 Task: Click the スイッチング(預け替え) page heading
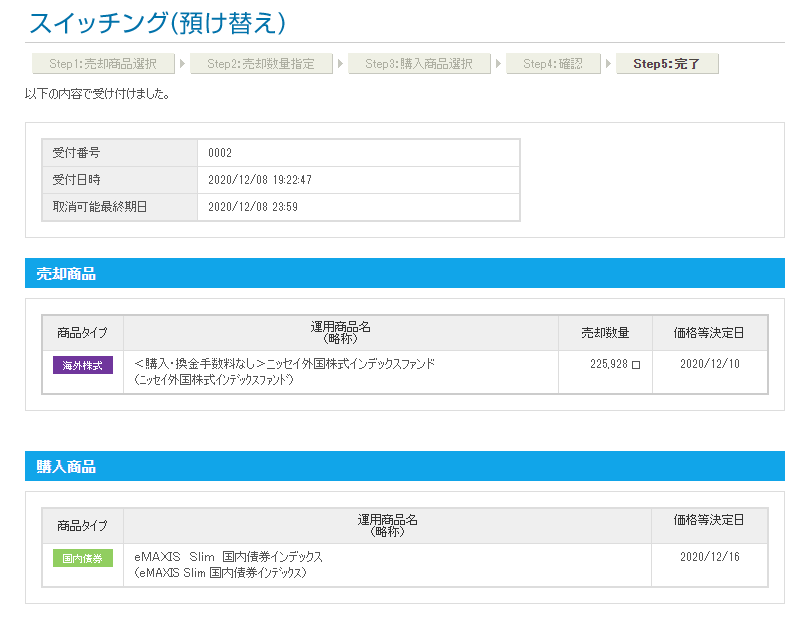tap(158, 23)
